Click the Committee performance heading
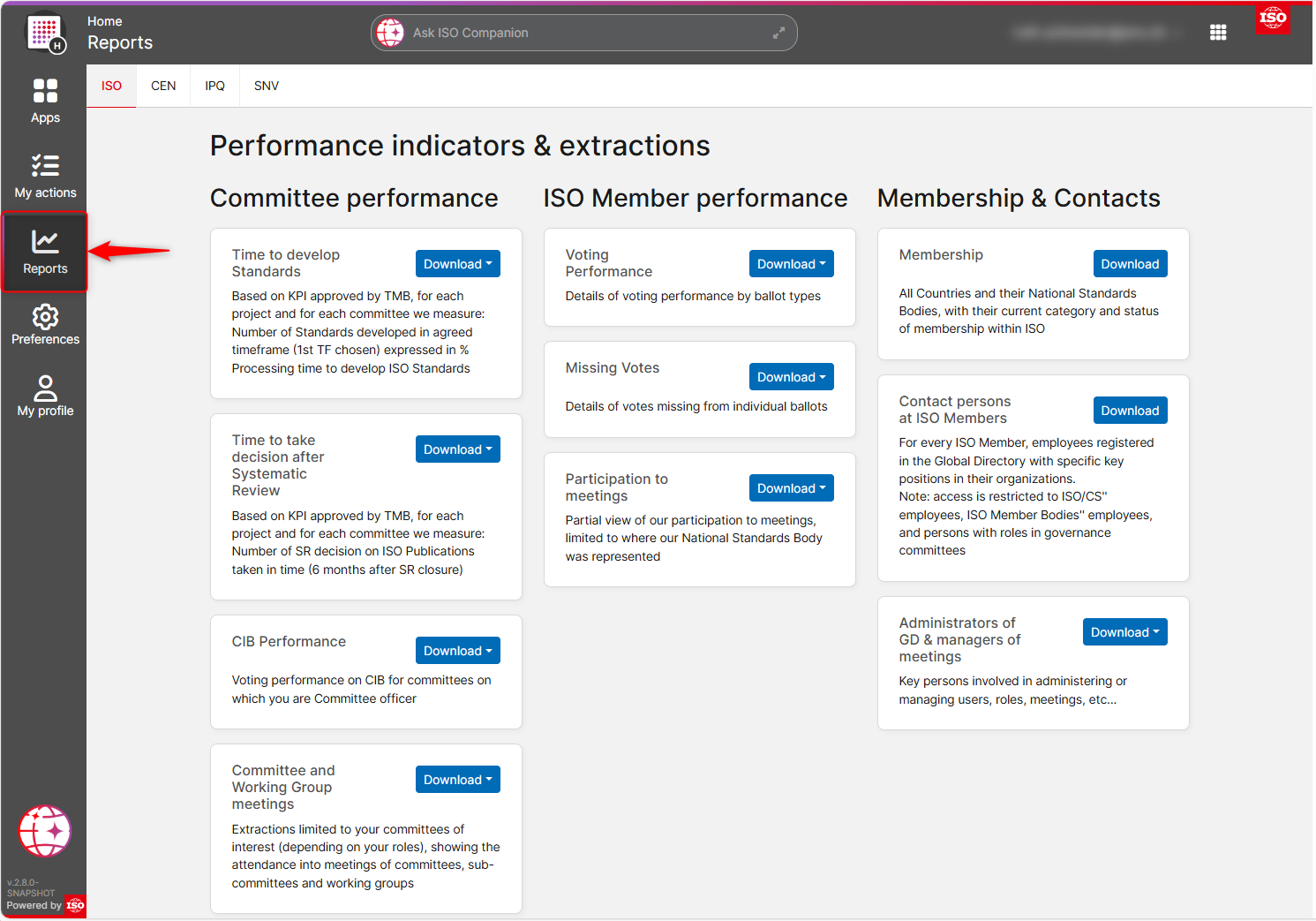 (354, 198)
